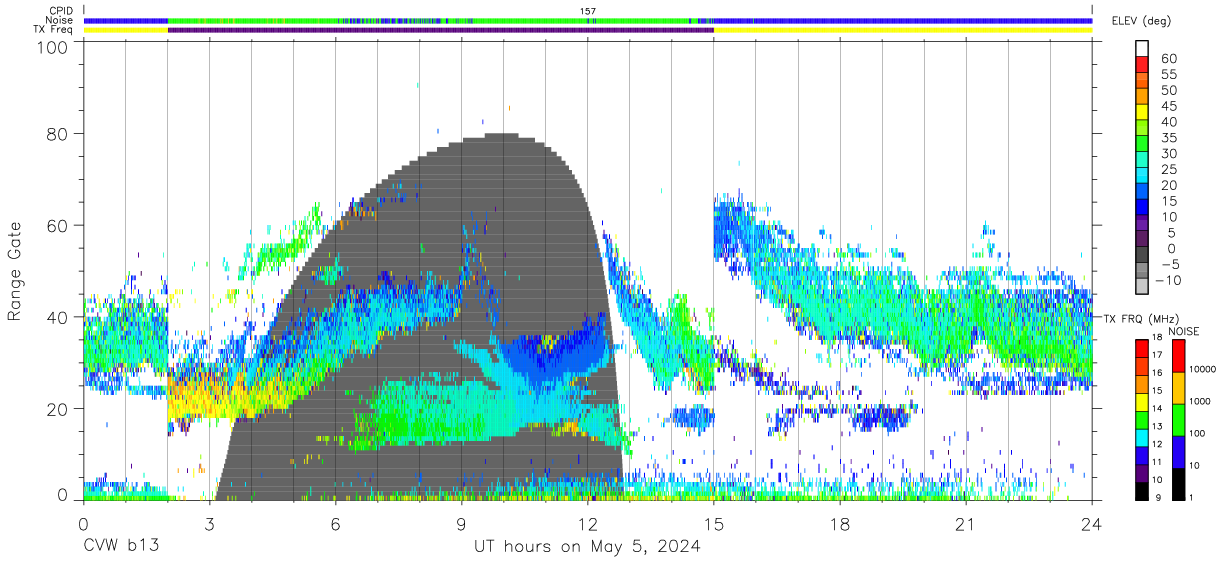The image size is (1228, 567).
Task: Click the red top segment of NOISE colorbar
Action: click(x=1177, y=356)
